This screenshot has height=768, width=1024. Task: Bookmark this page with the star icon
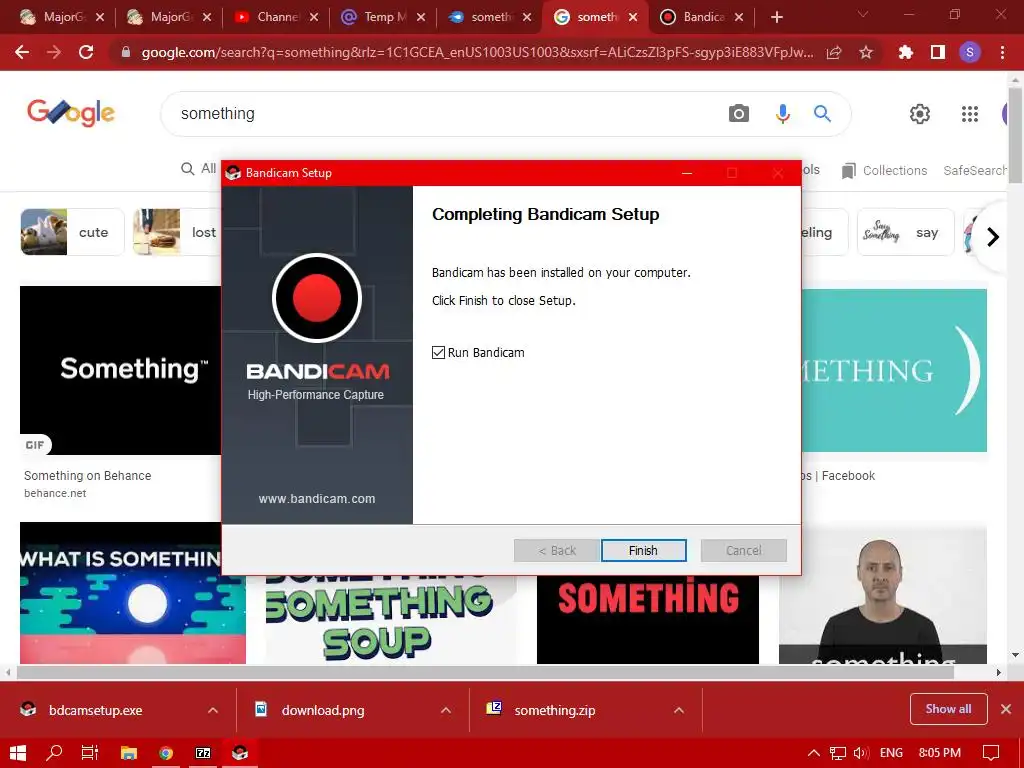[x=866, y=52]
